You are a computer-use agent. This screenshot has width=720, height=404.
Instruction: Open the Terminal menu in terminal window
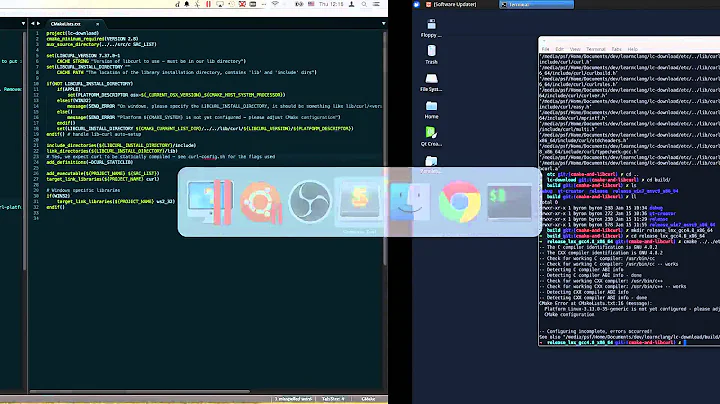point(594,48)
